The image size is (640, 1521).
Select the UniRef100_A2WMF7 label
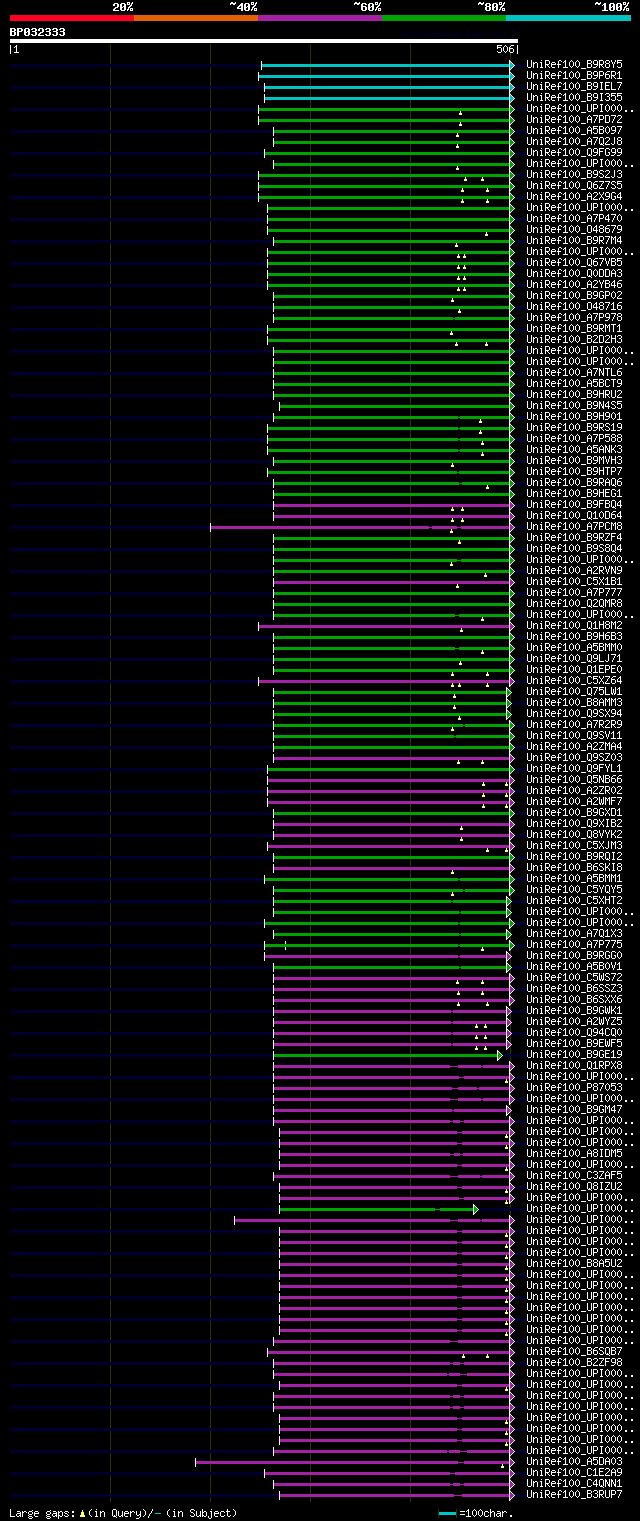(x=574, y=801)
